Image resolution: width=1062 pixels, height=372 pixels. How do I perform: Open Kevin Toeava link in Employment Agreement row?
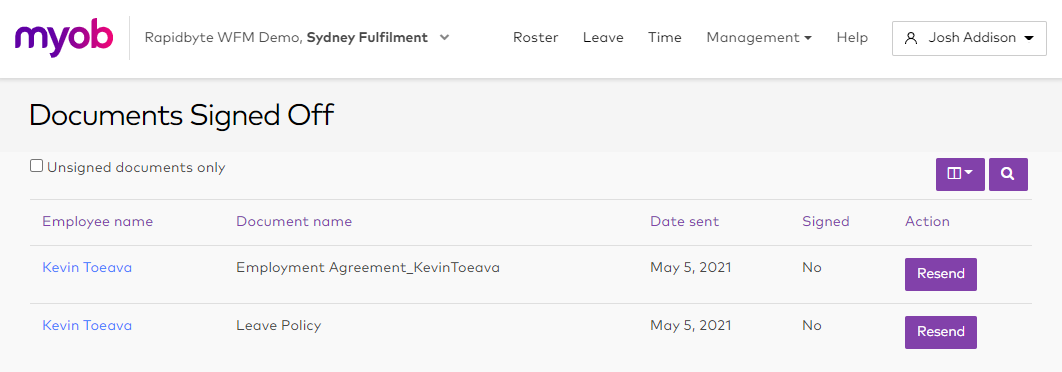(87, 268)
